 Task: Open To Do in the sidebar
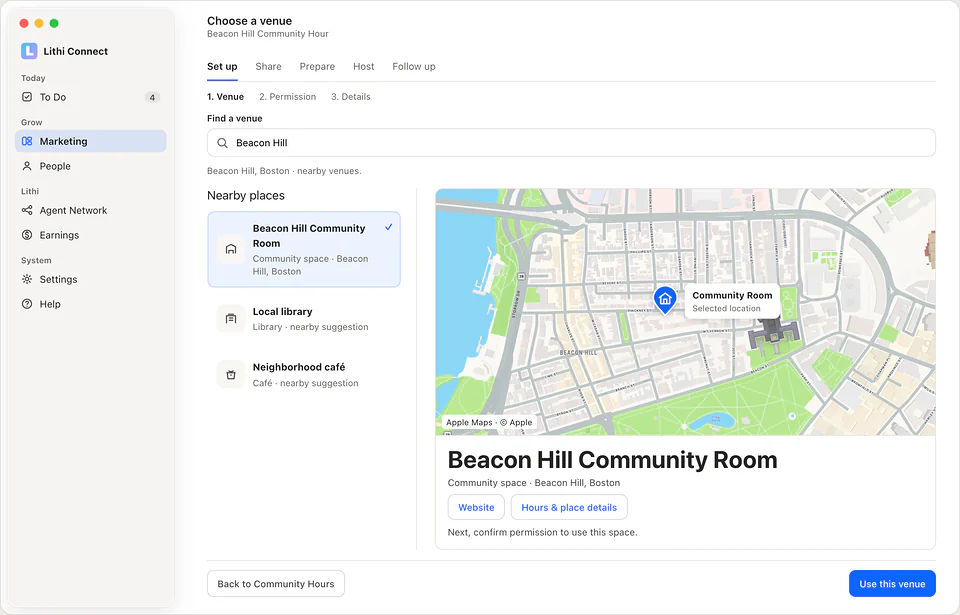click(x=91, y=97)
